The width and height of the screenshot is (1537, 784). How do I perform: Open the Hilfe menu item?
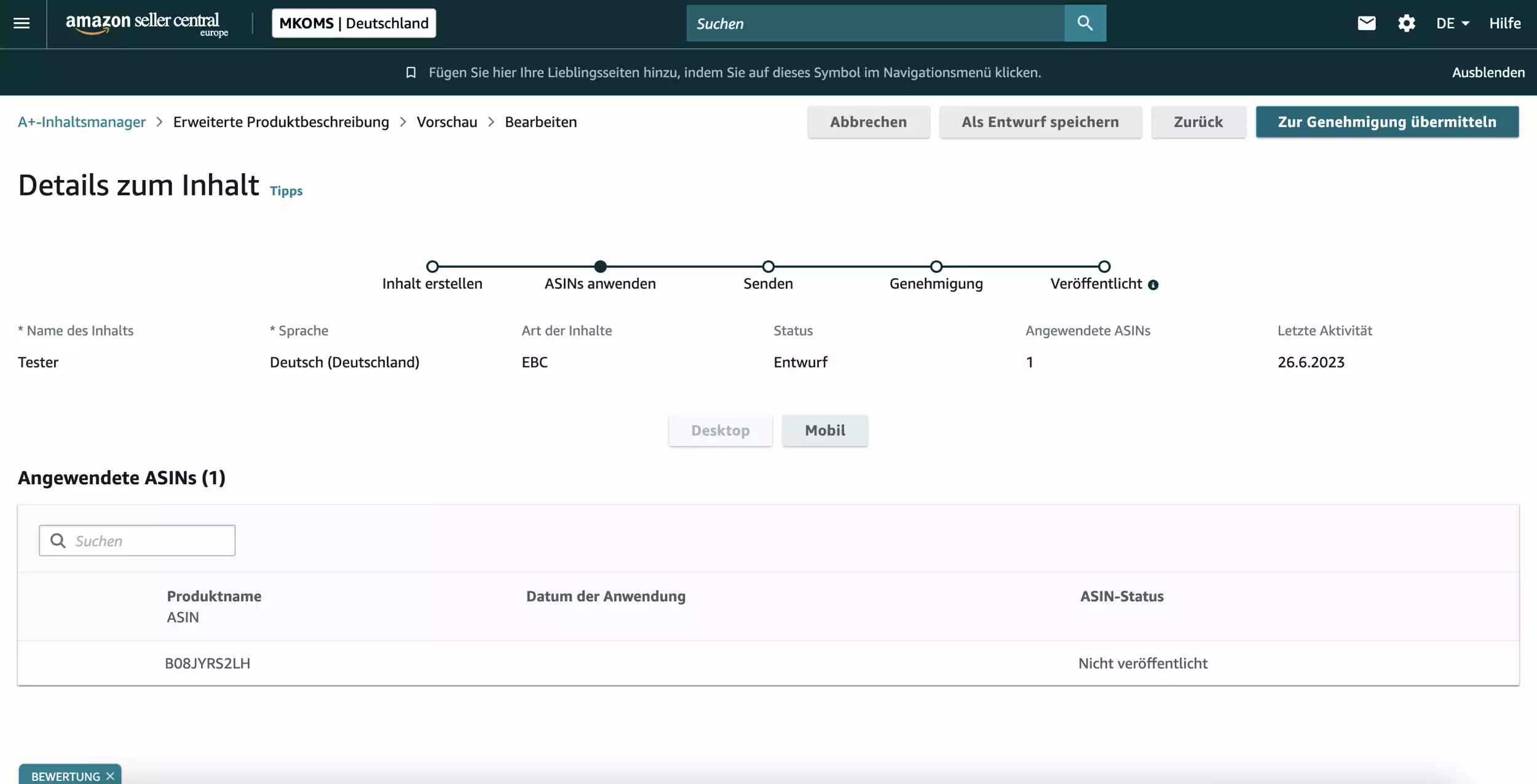[x=1504, y=23]
